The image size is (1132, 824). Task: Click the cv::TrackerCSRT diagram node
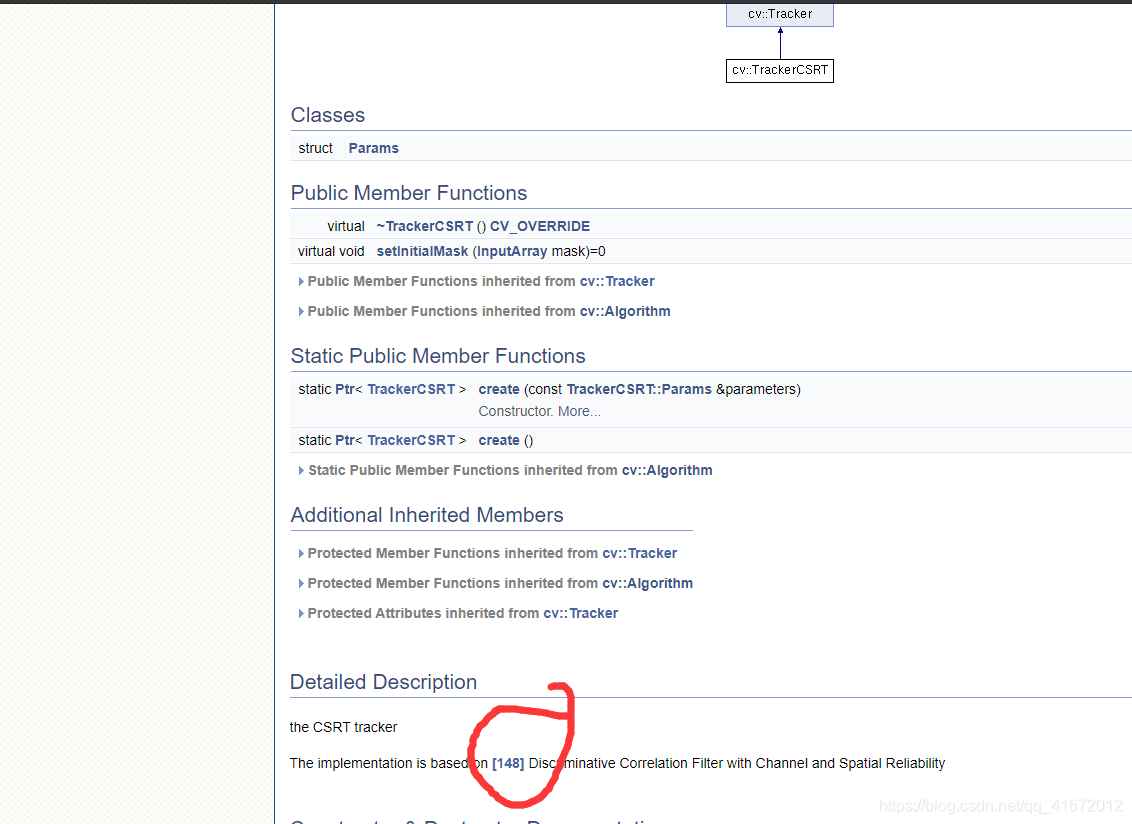tap(780, 70)
